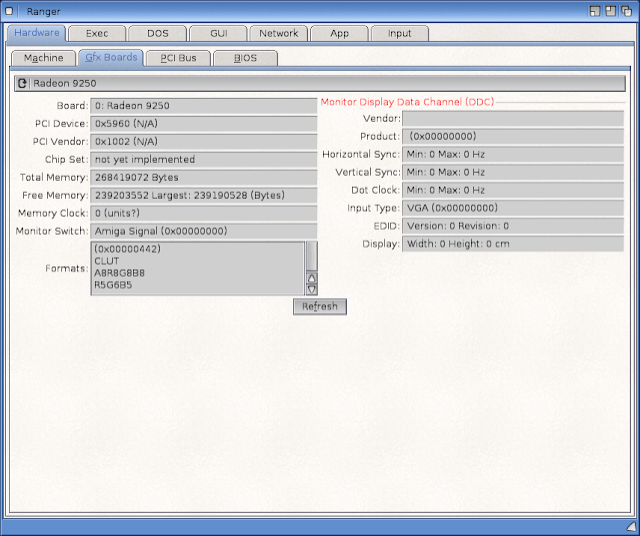Open the Radeon 9250 board chooser
640x536 pixels.
click(x=326, y=83)
